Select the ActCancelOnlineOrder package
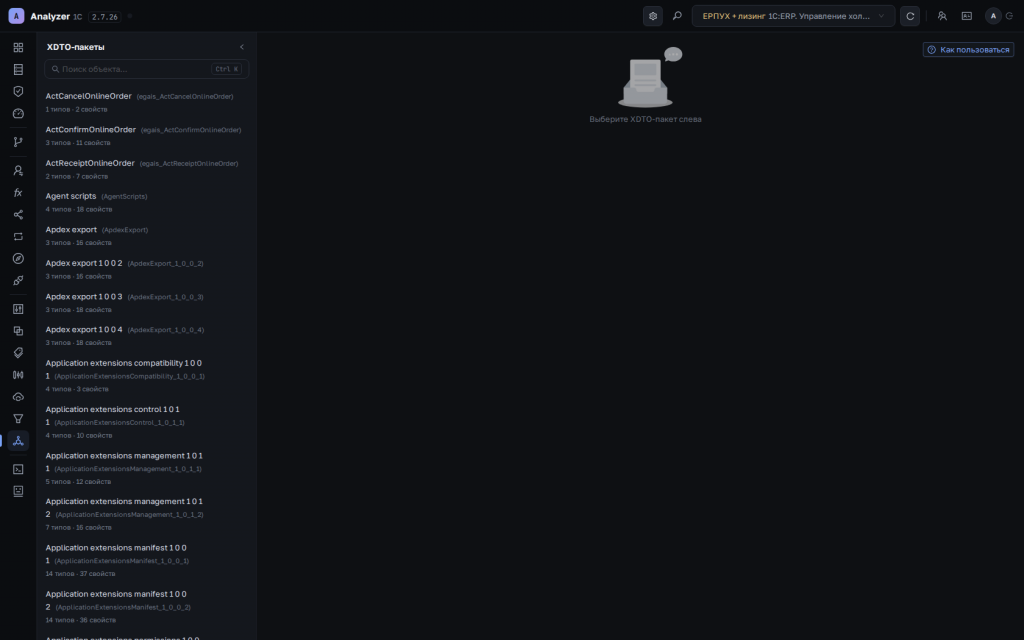This screenshot has width=1024, height=640. point(146,103)
